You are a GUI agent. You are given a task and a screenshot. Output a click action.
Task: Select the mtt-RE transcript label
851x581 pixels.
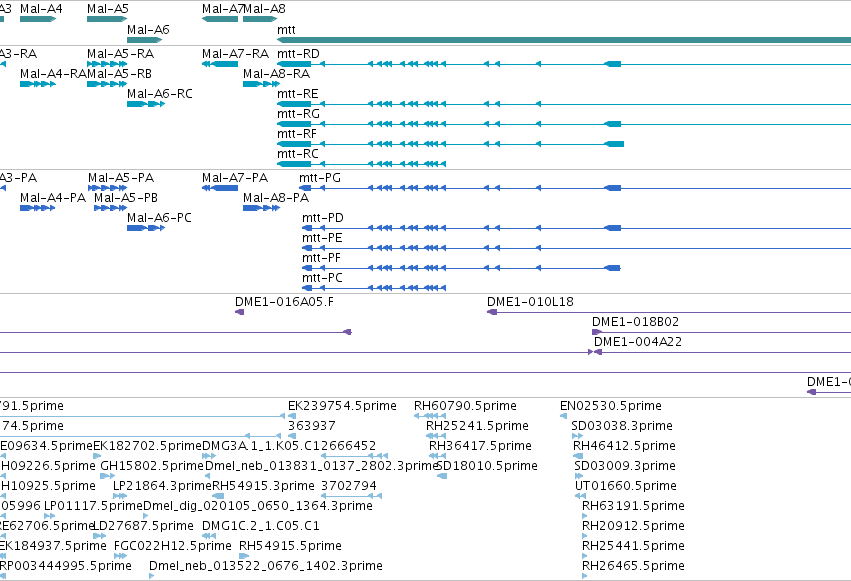(298, 94)
